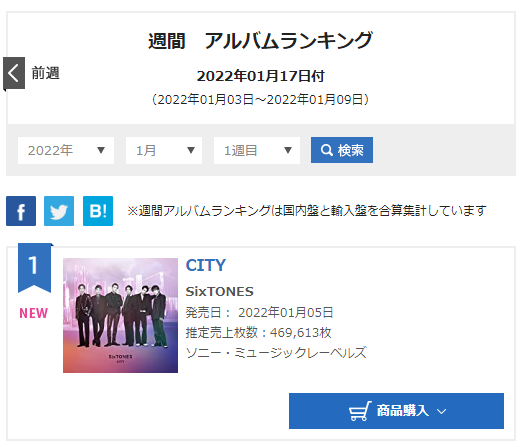Click the number 1 rank ribbon
The height and width of the screenshot is (447, 526).
(x=35, y=268)
